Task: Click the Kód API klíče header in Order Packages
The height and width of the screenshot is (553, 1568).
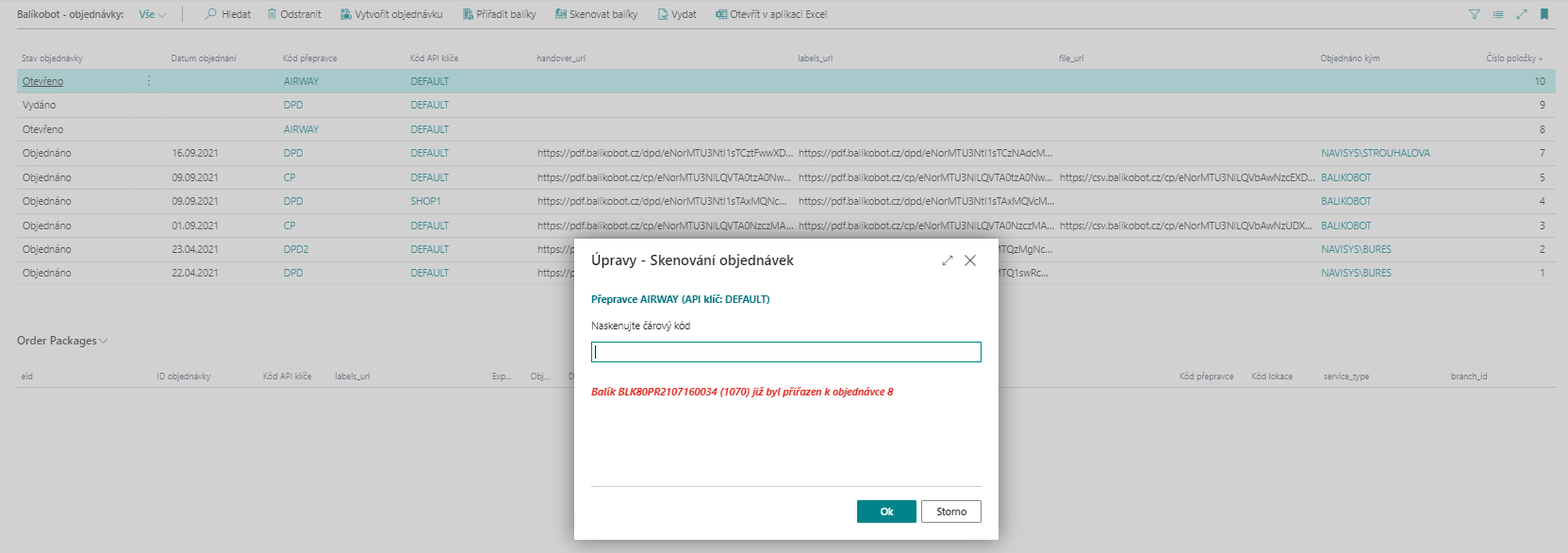Action: [x=287, y=377]
